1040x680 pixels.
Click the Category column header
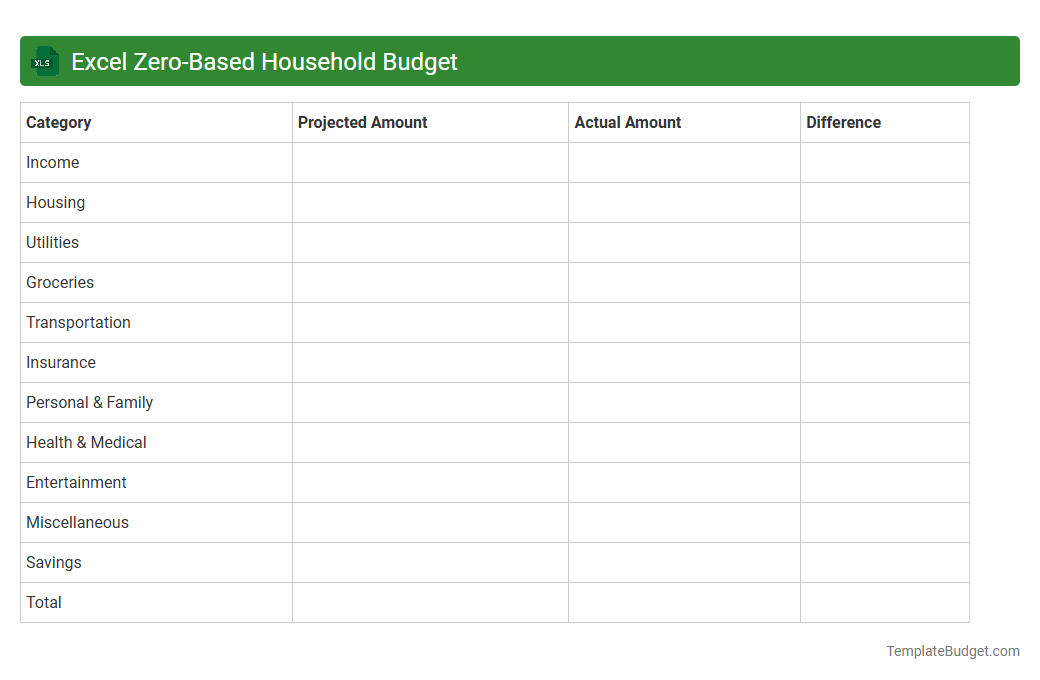(59, 122)
